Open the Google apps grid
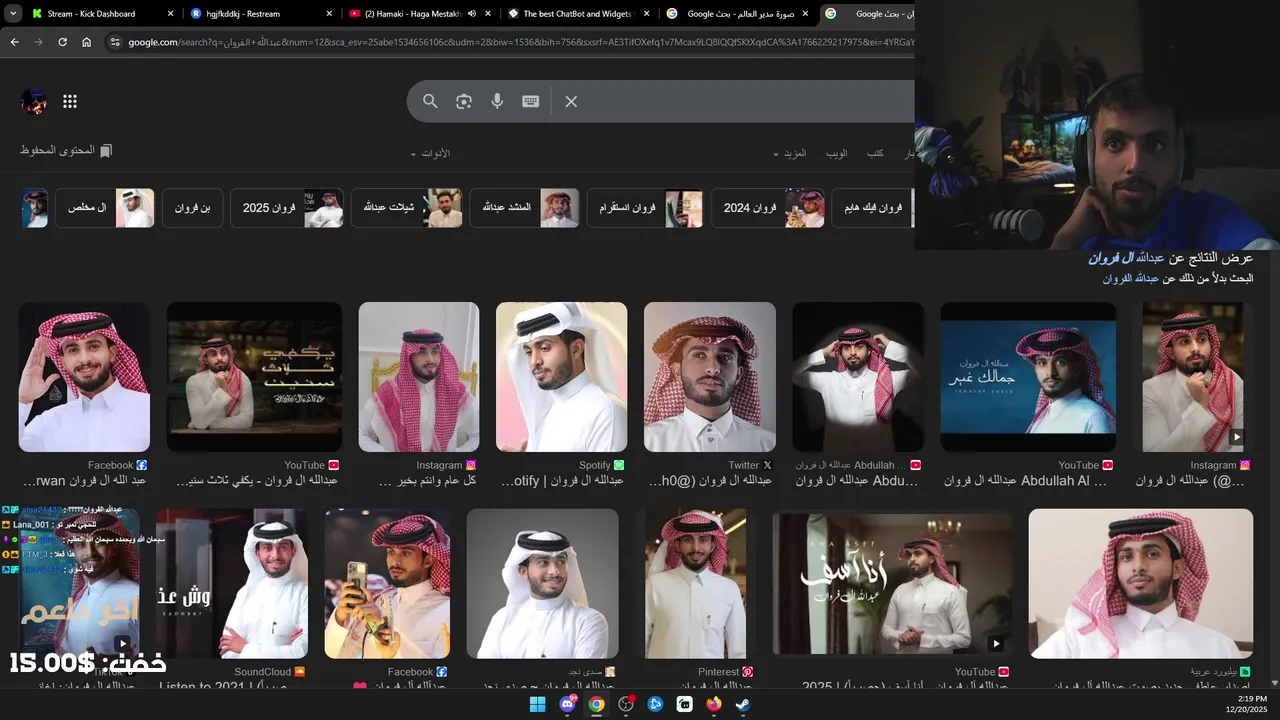 (70, 101)
